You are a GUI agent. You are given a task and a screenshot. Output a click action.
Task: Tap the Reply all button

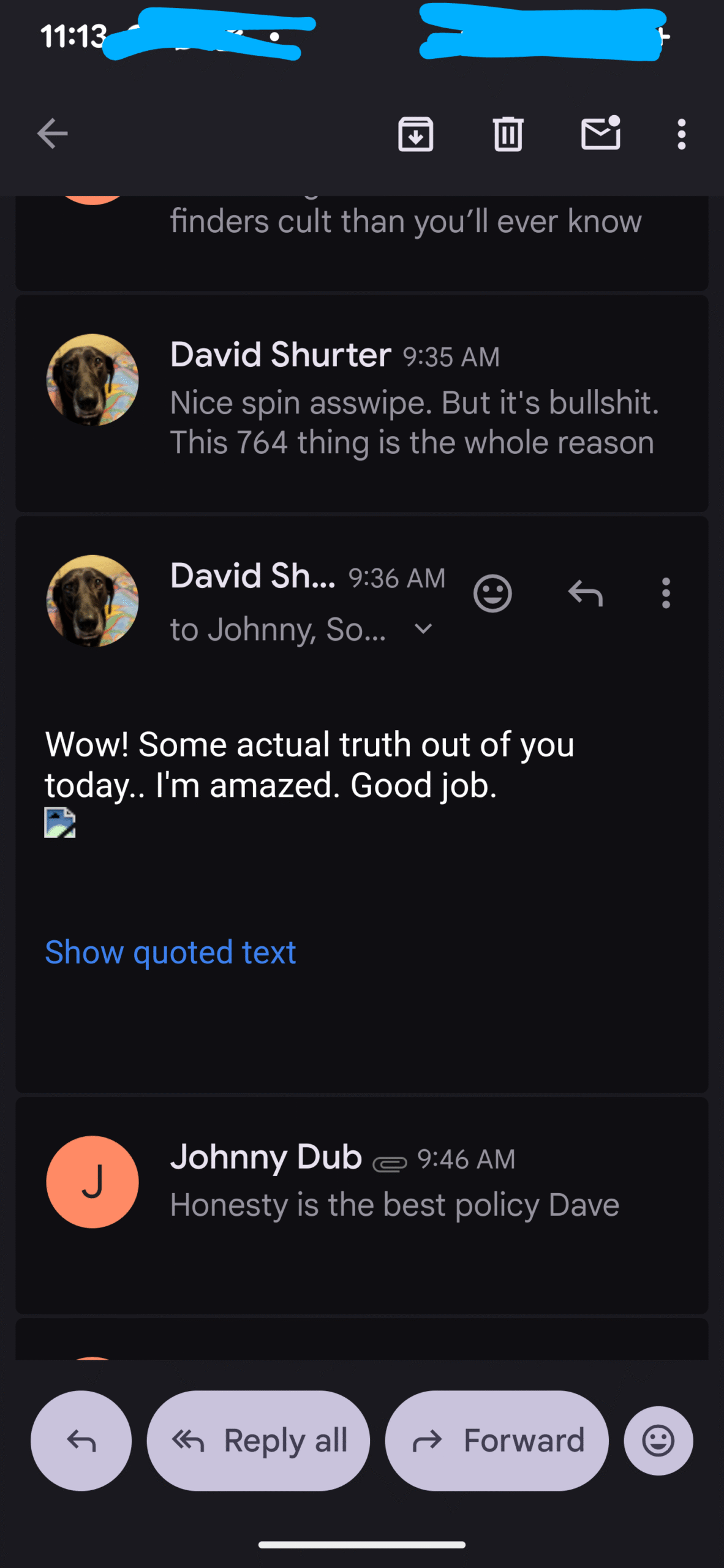pos(258,1441)
